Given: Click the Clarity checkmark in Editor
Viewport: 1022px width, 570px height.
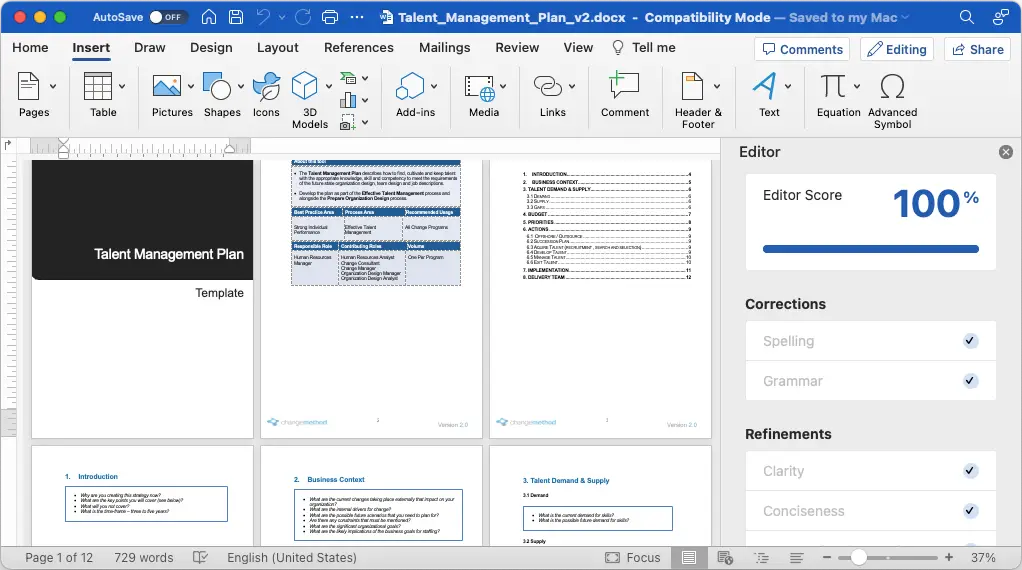Looking at the screenshot, I should [970, 471].
